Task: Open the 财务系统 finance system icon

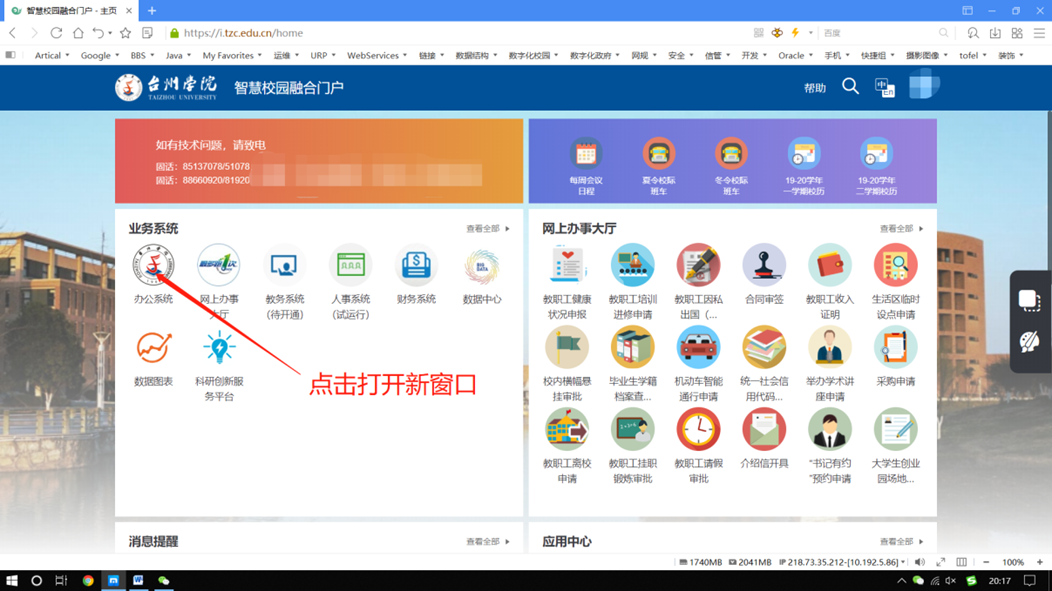Action: pos(415,266)
